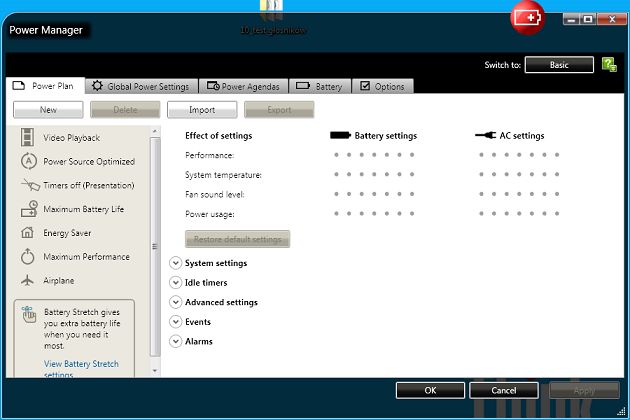630x420 pixels.
Task: Click the Power Agendas clock icon
Action: coord(213,86)
